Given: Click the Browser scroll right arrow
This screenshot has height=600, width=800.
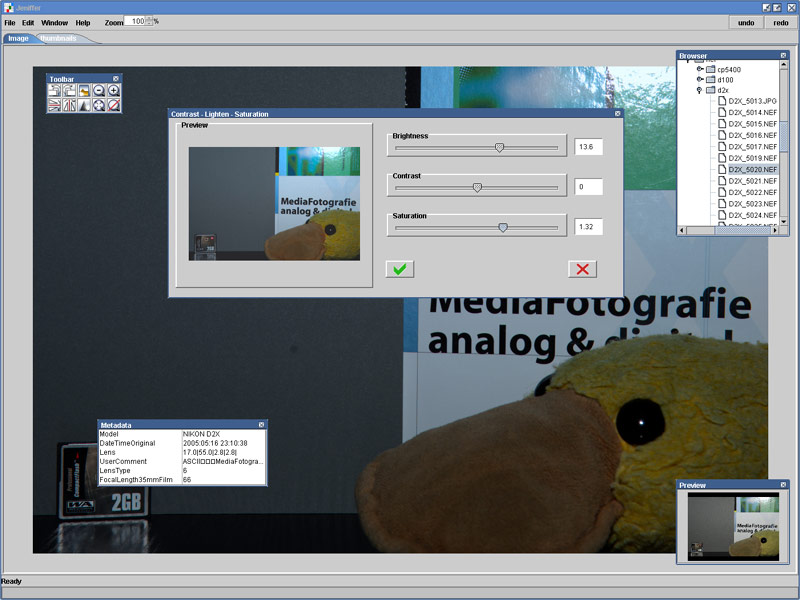Looking at the screenshot, I should [x=775, y=231].
